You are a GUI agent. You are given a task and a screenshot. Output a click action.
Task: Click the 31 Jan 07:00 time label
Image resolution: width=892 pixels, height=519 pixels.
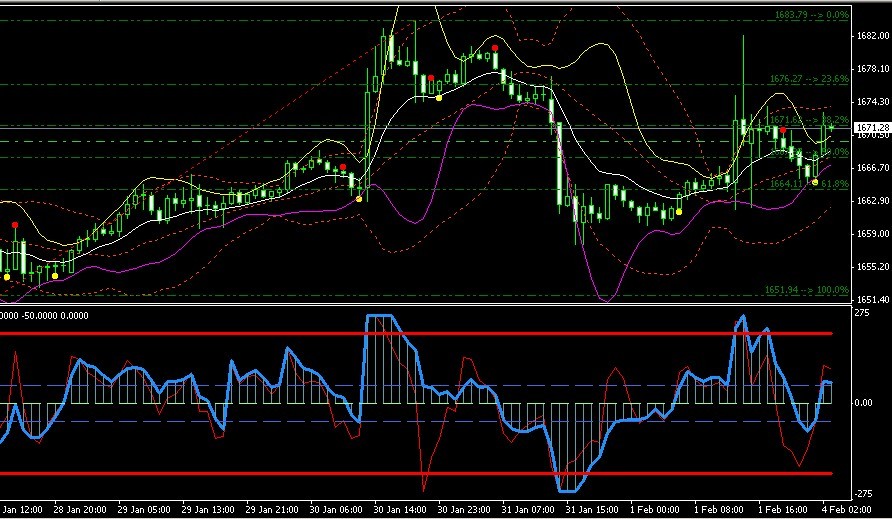click(528, 509)
